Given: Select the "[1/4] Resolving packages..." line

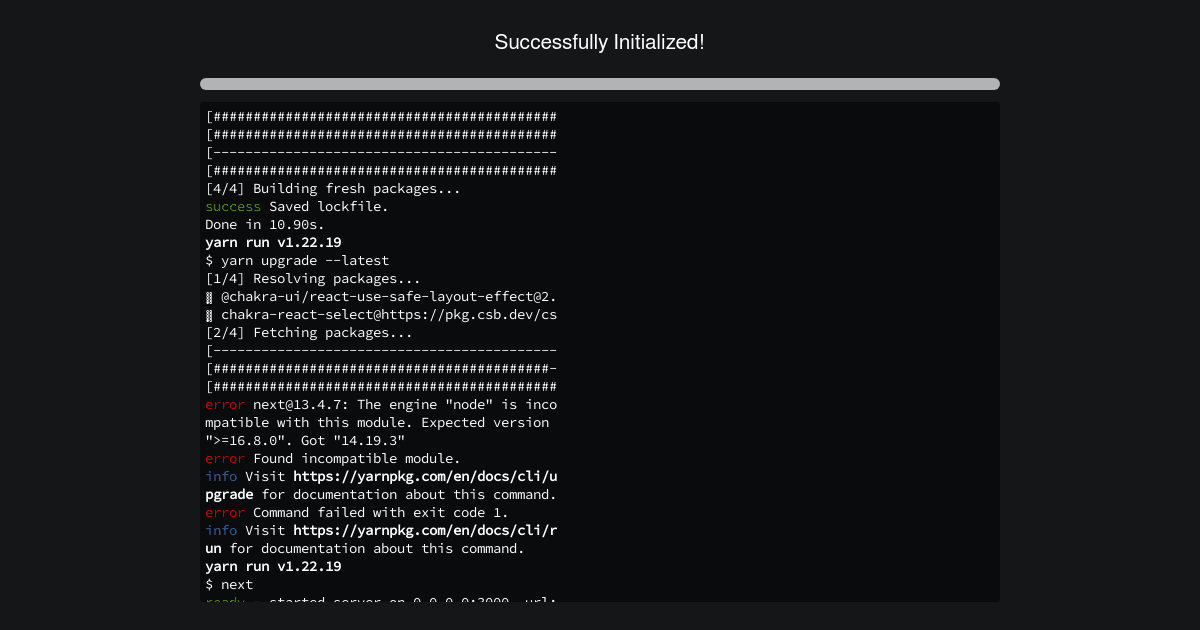Looking at the screenshot, I should click(313, 279).
